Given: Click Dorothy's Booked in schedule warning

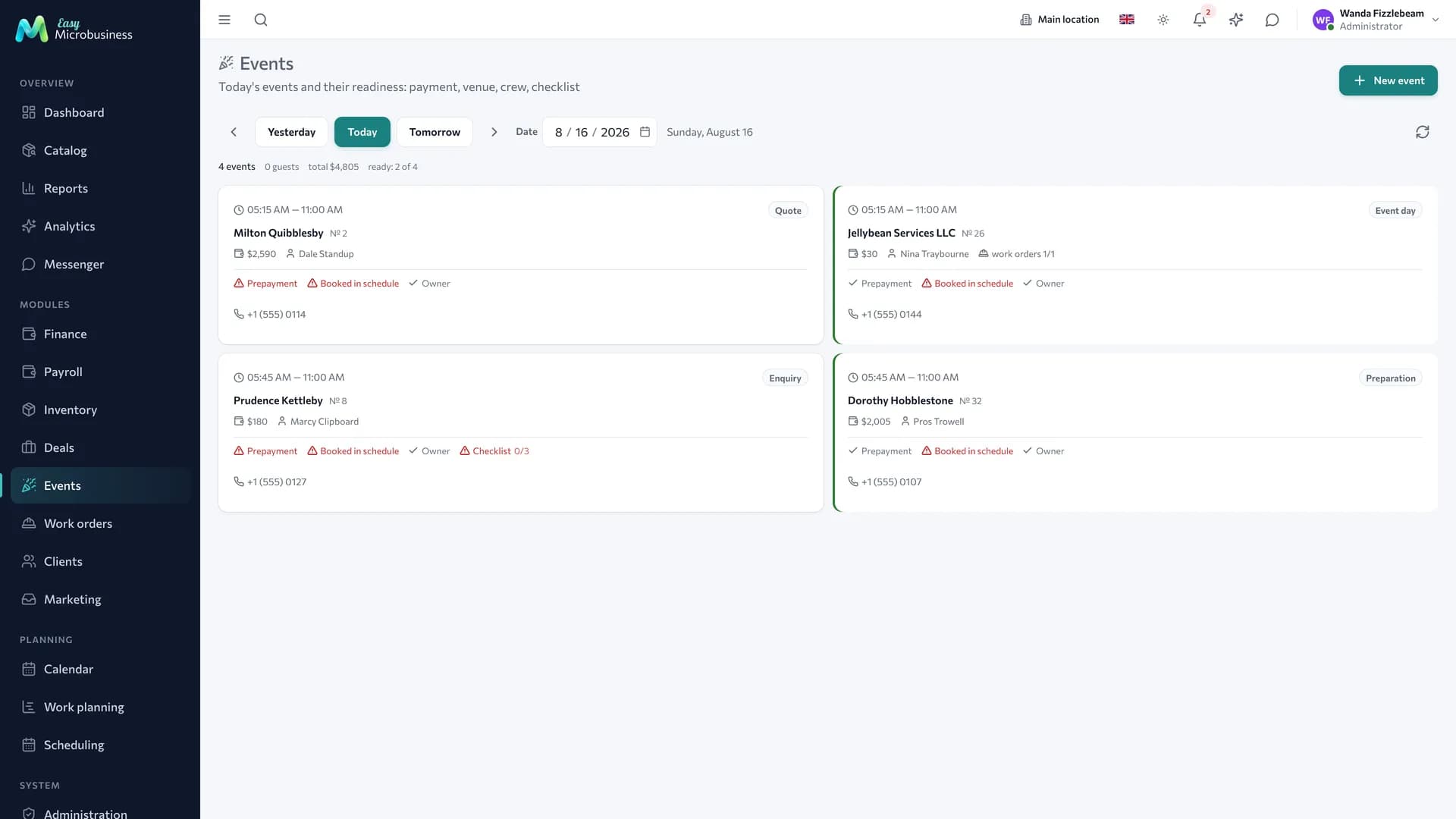Looking at the screenshot, I should point(967,451).
